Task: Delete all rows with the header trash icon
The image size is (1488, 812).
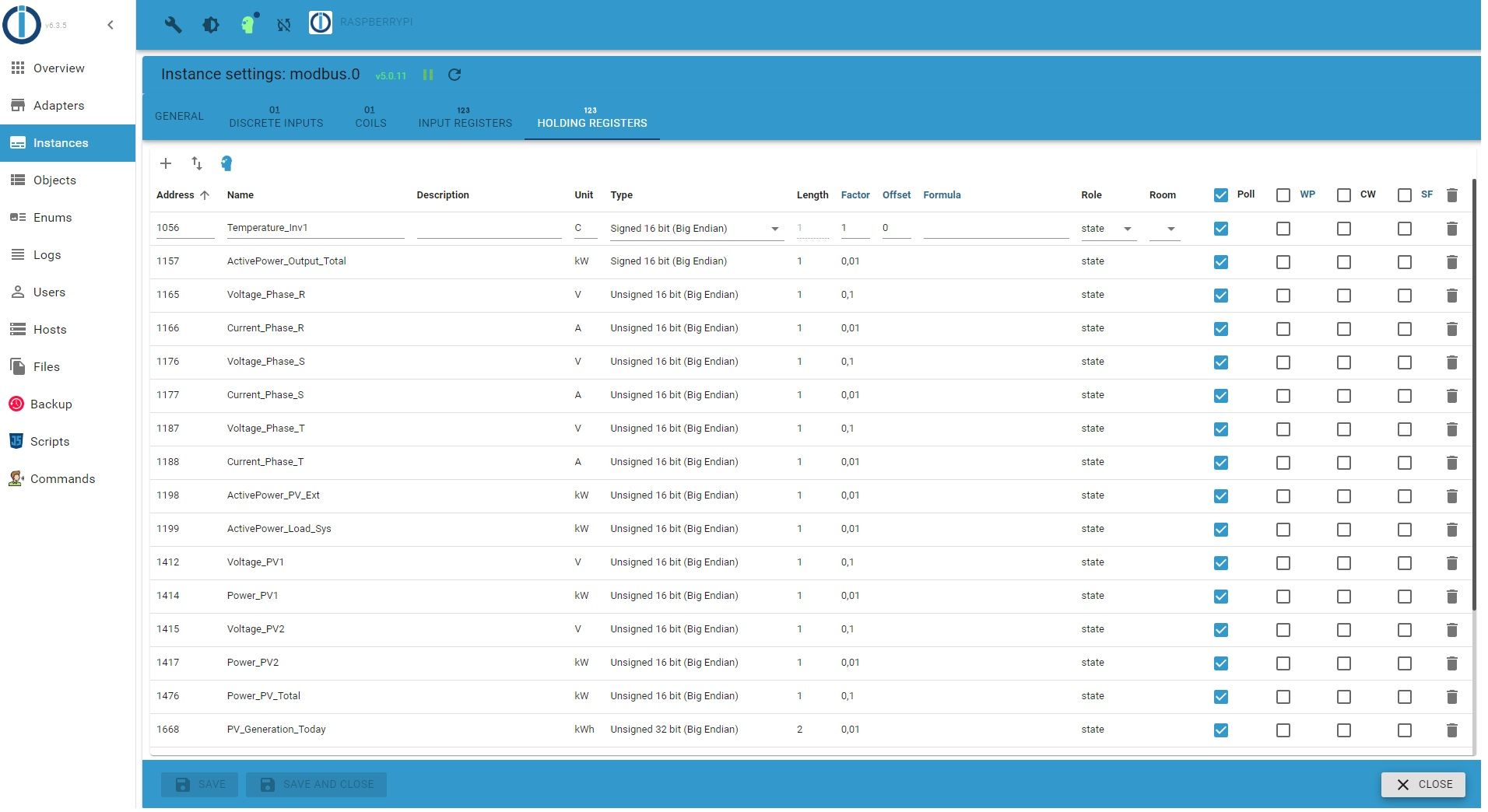Action: [1451, 195]
